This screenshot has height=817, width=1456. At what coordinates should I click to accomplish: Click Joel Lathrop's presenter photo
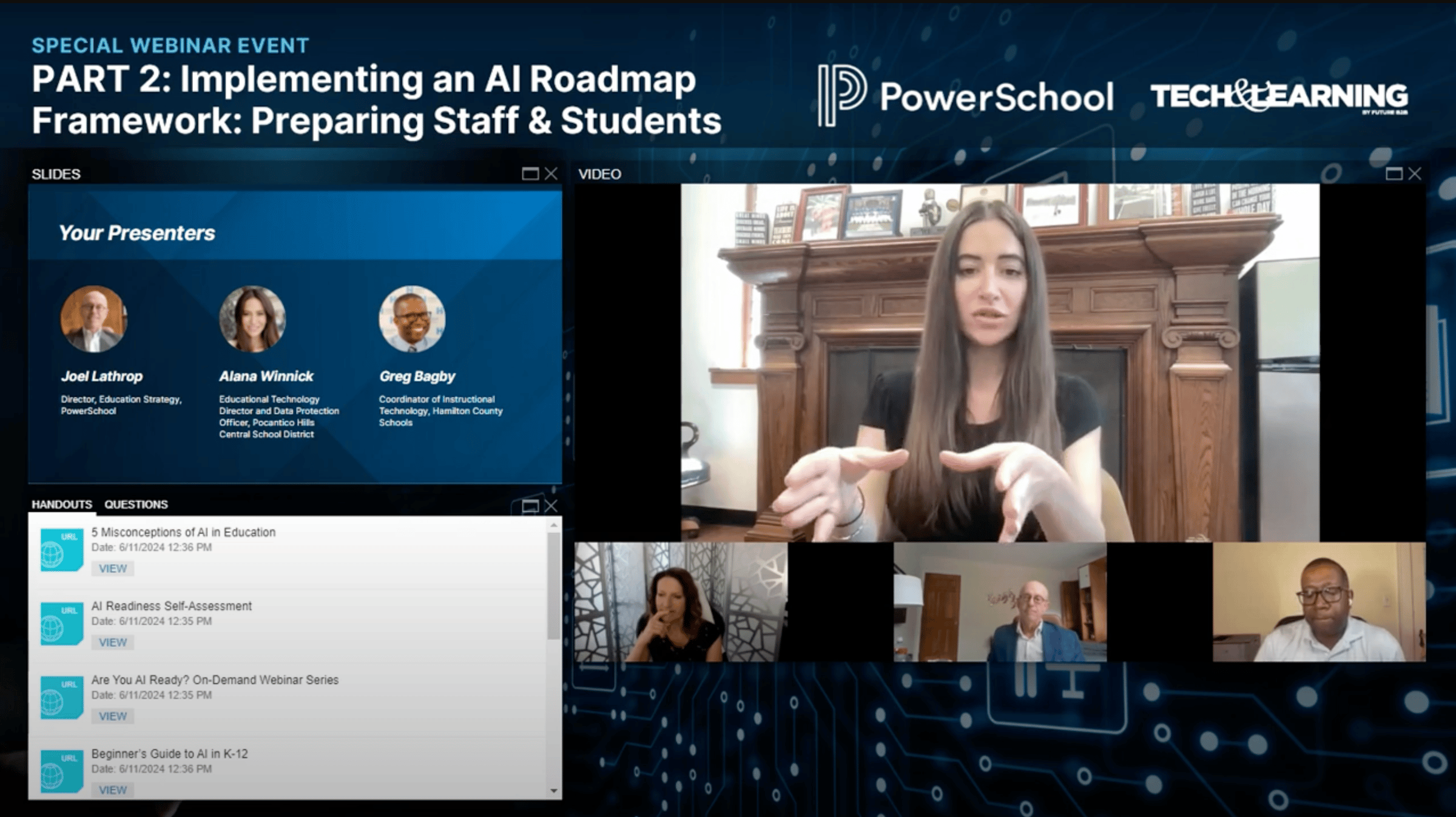93,319
